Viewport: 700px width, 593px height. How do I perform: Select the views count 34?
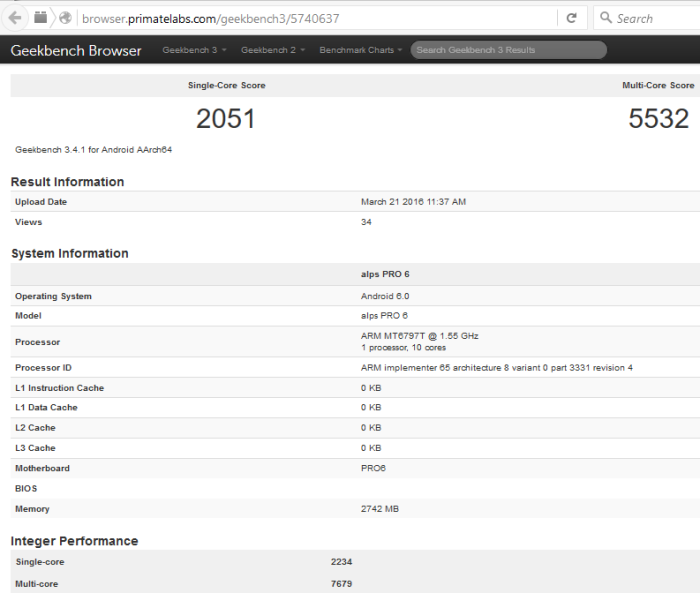pyautogui.click(x=366, y=222)
